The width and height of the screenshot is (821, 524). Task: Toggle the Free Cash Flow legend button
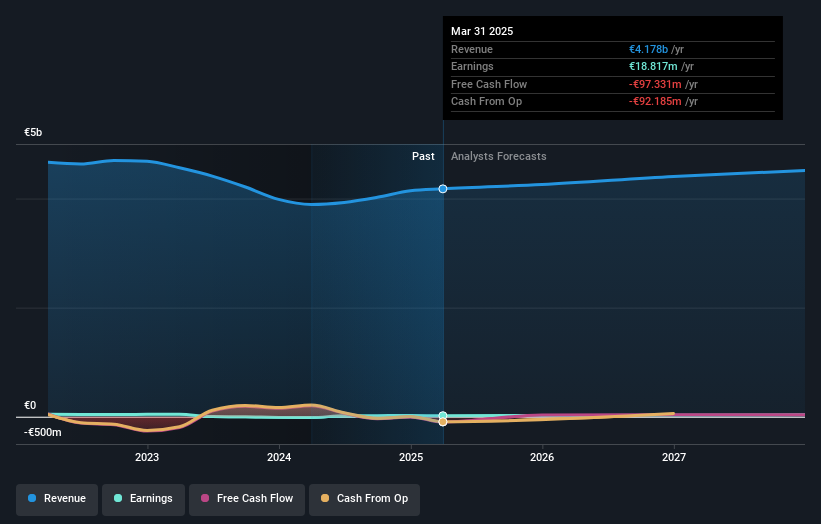pyautogui.click(x=247, y=499)
